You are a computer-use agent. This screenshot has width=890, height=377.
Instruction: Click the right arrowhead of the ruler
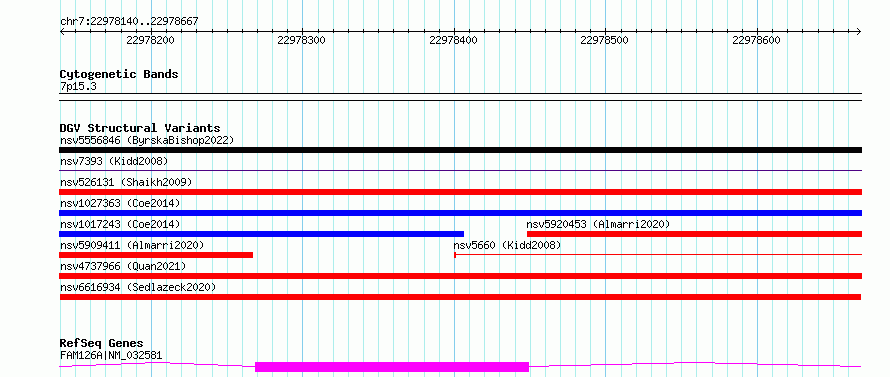click(859, 31)
